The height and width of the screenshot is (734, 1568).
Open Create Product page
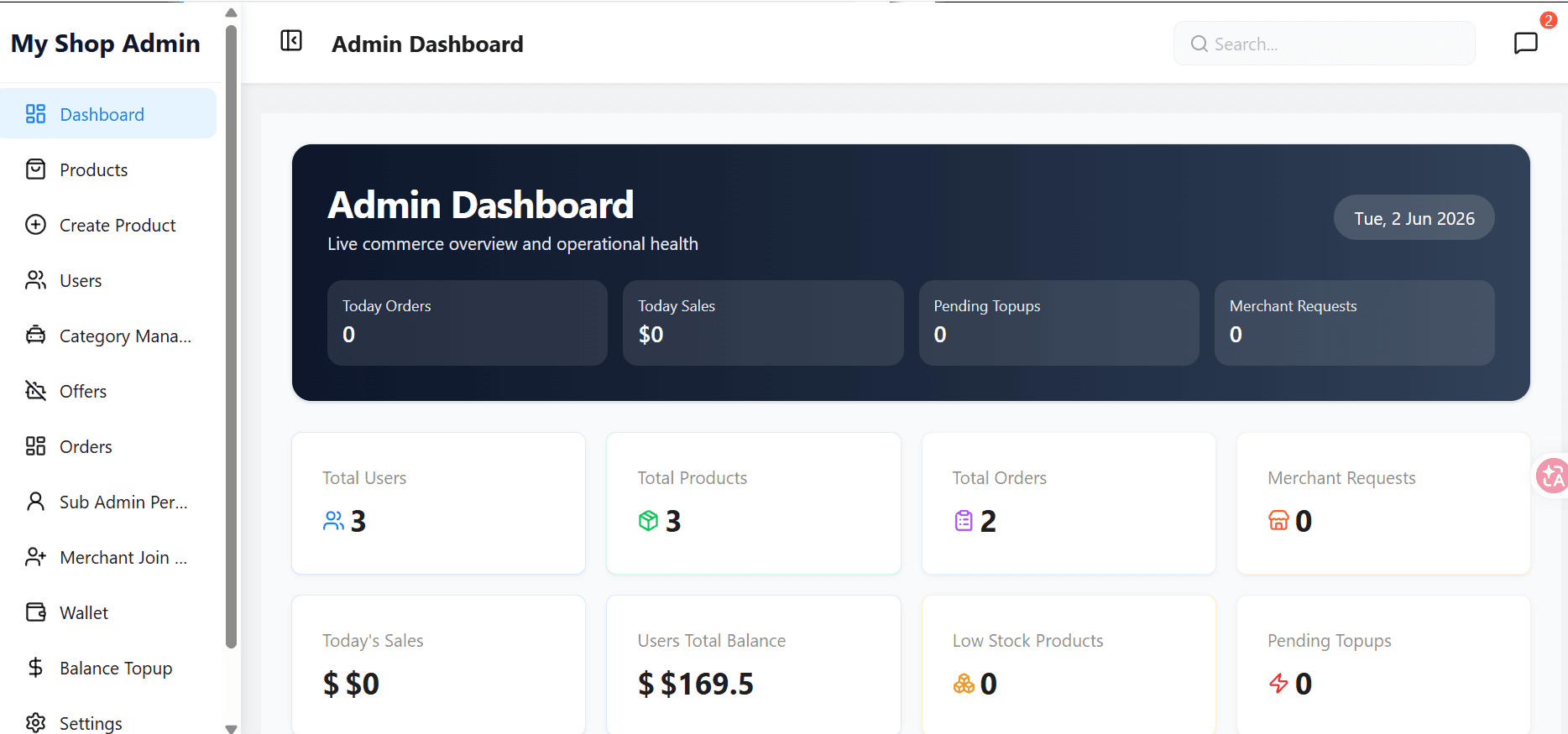pyautogui.click(x=108, y=225)
